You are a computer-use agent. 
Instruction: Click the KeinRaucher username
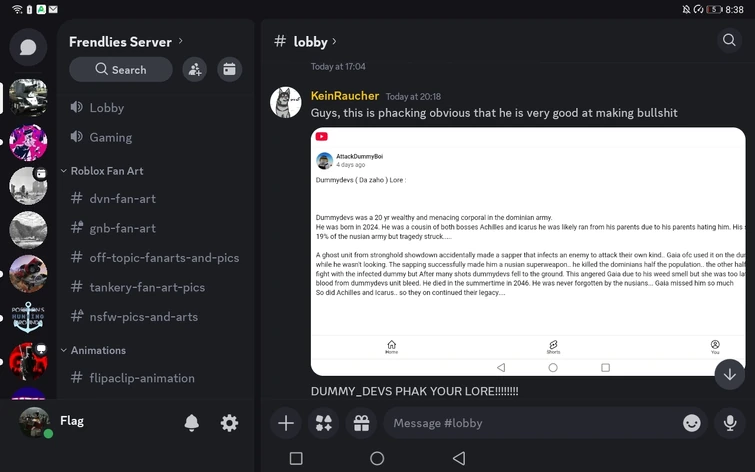coord(345,96)
